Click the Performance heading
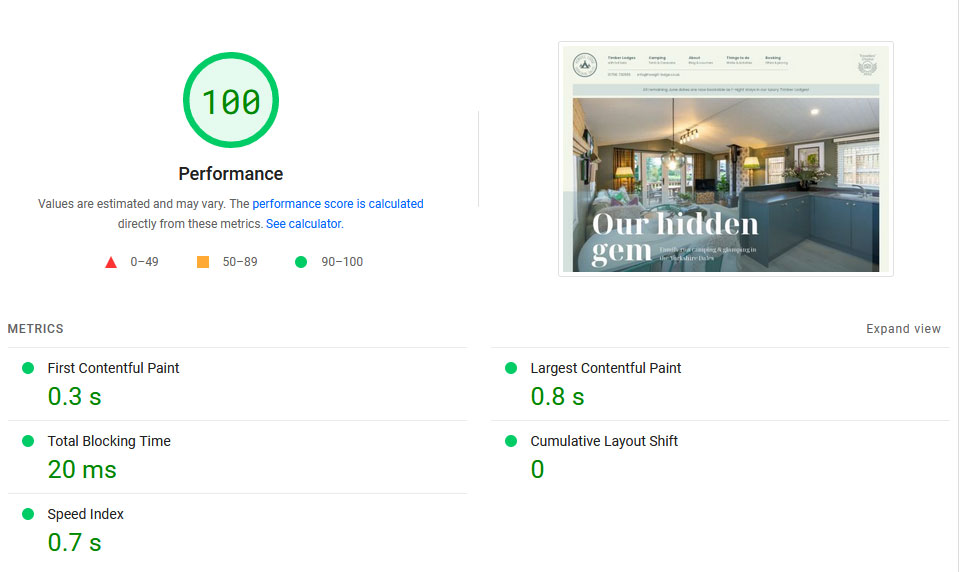This screenshot has width=959, height=572. (x=231, y=174)
